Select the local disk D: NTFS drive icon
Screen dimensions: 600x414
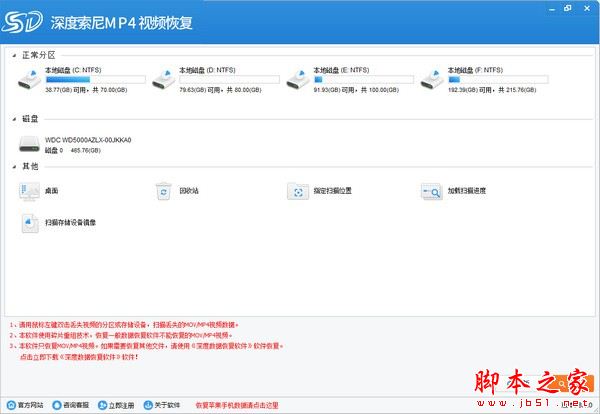tap(164, 79)
